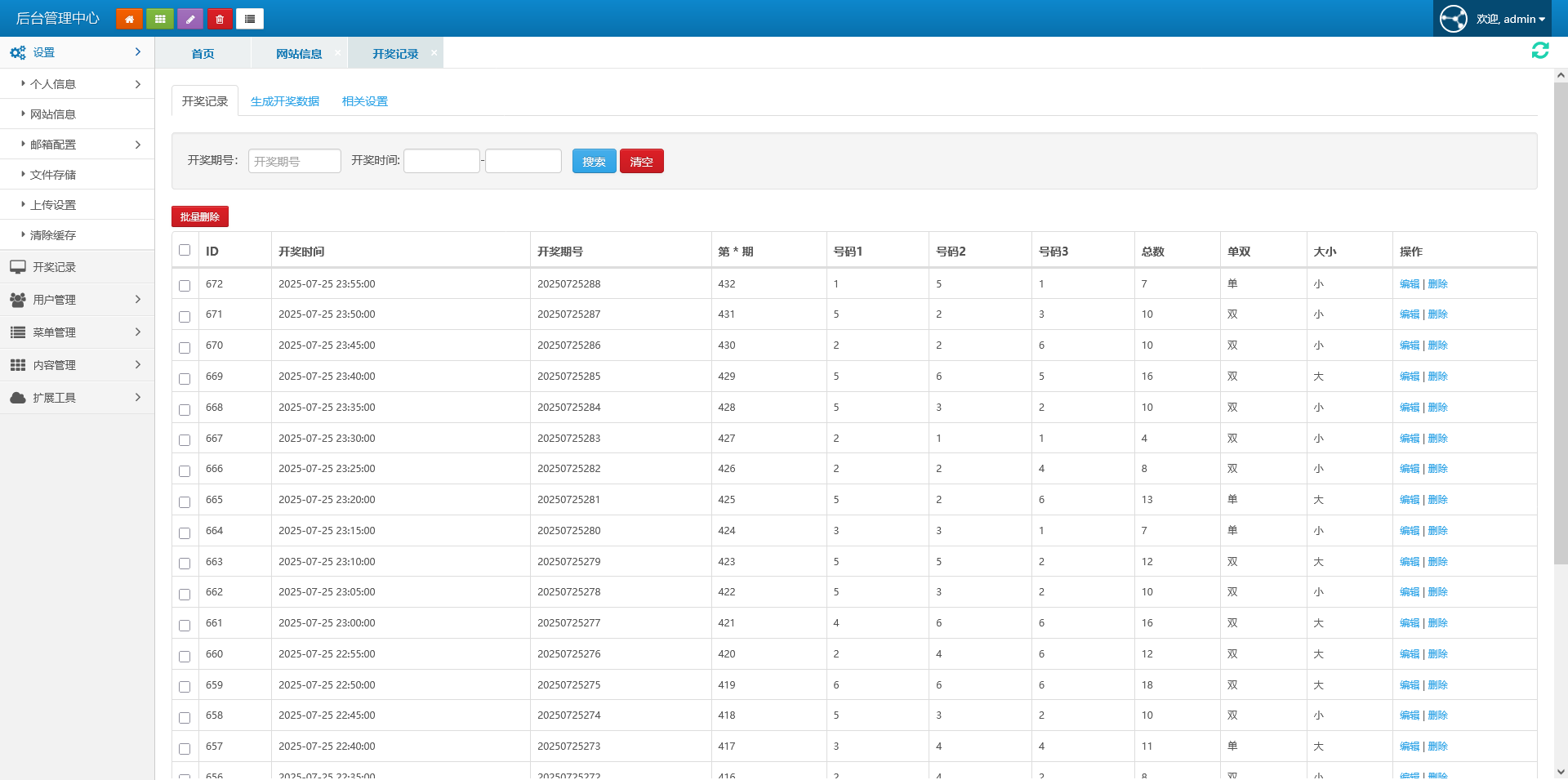Viewport: 1568px width, 780px height.
Task: Expand the 用户管理 chevron
Action: 138,300
